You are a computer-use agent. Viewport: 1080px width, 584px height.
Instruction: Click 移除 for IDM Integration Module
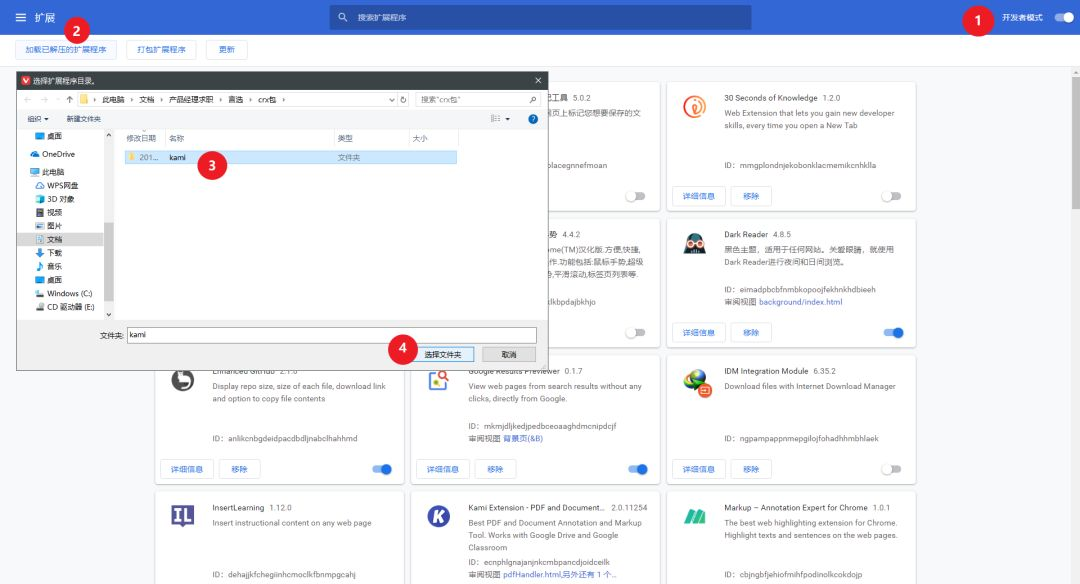pos(751,469)
